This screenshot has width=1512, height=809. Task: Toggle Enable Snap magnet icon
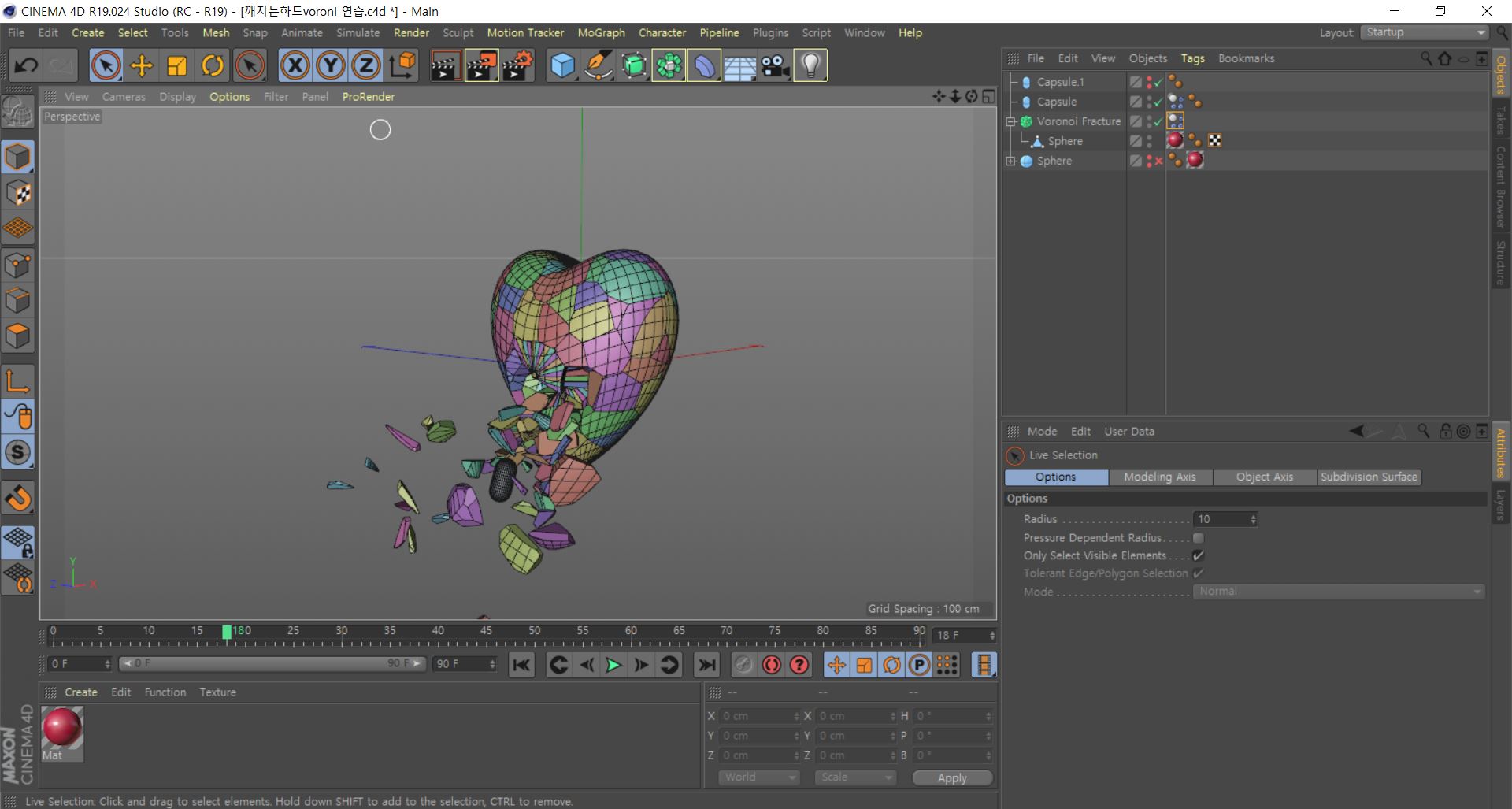click(x=17, y=498)
